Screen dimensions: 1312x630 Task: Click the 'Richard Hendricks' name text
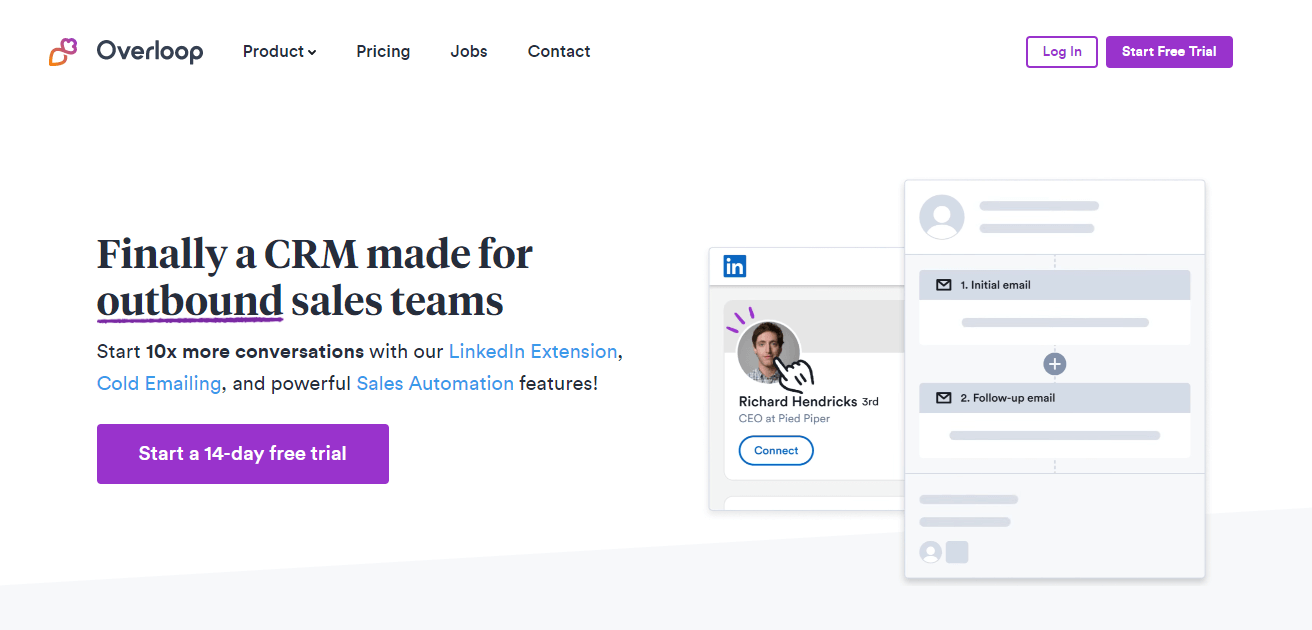[x=798, y=401]
